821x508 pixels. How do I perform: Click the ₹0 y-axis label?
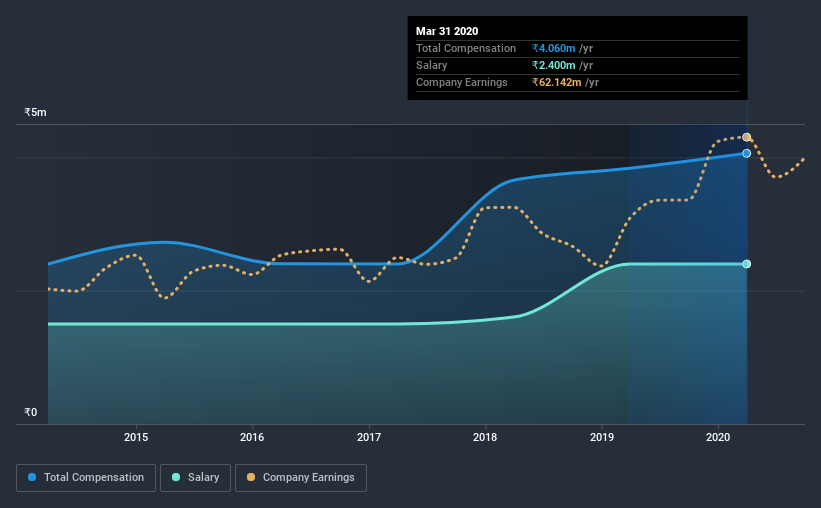tap(30, 412)
